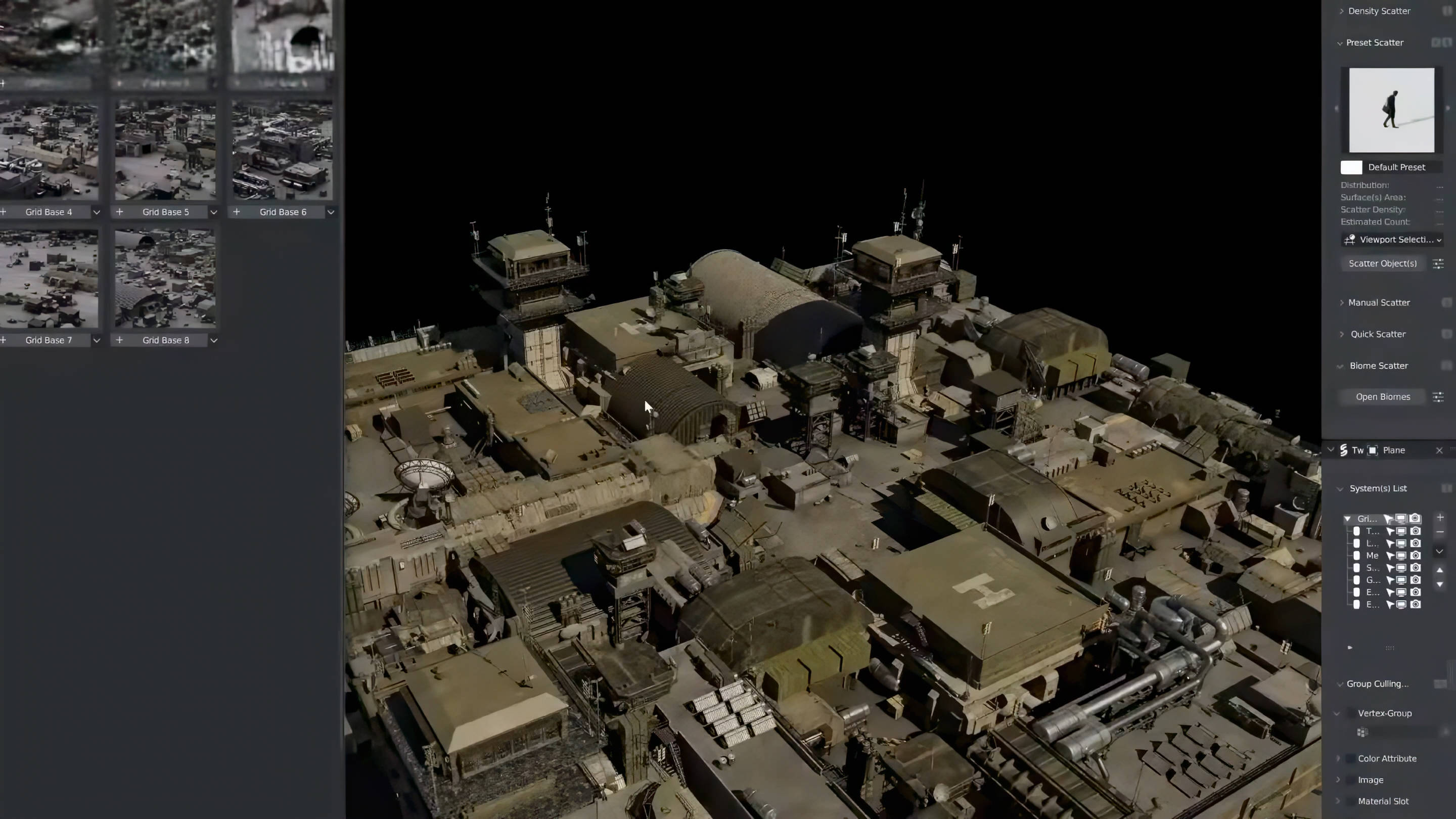Open the settings icon next to Scatter Object(s)

pos(1438,263)
